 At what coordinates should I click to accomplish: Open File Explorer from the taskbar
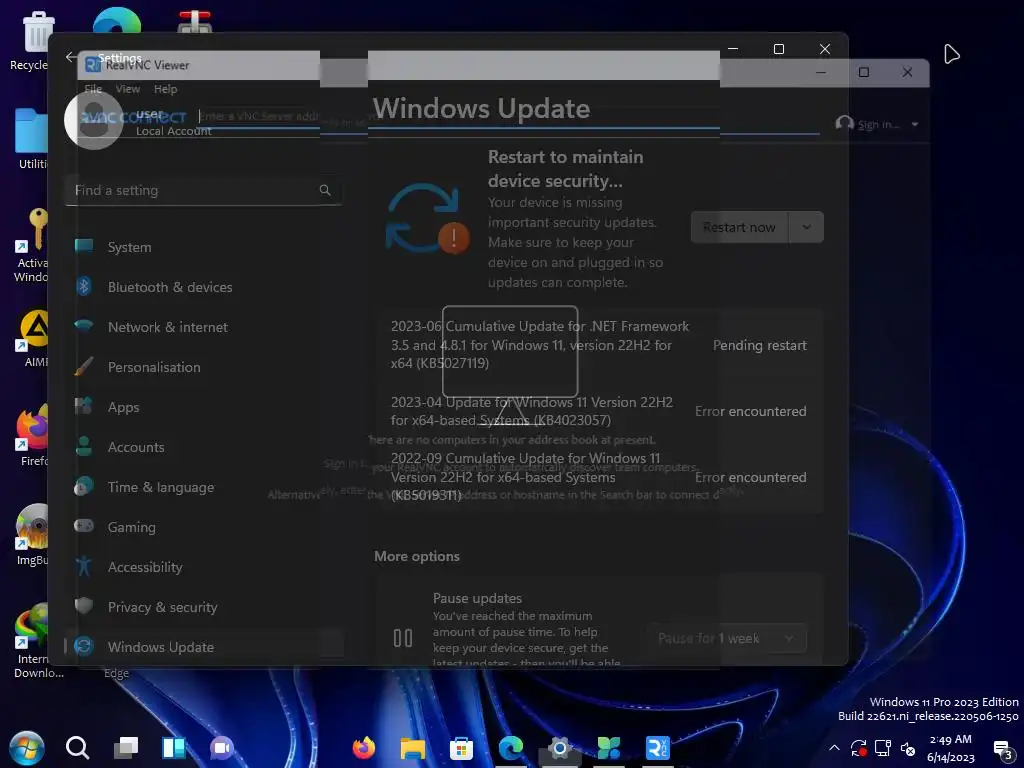point(413,748)
